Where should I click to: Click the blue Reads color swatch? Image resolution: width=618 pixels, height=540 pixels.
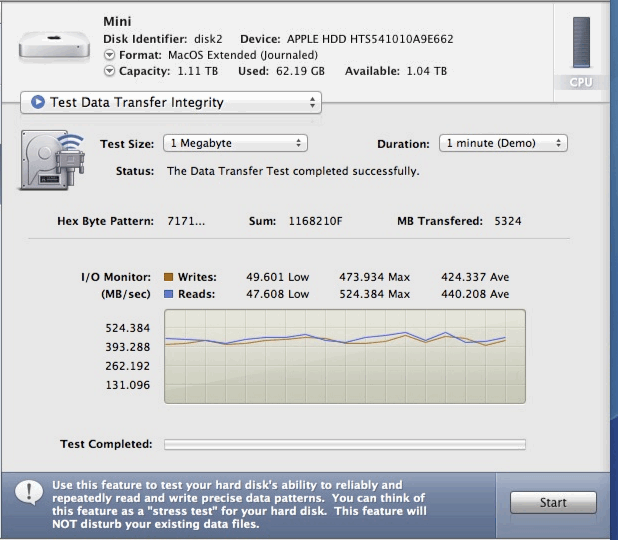coord(168,294)
